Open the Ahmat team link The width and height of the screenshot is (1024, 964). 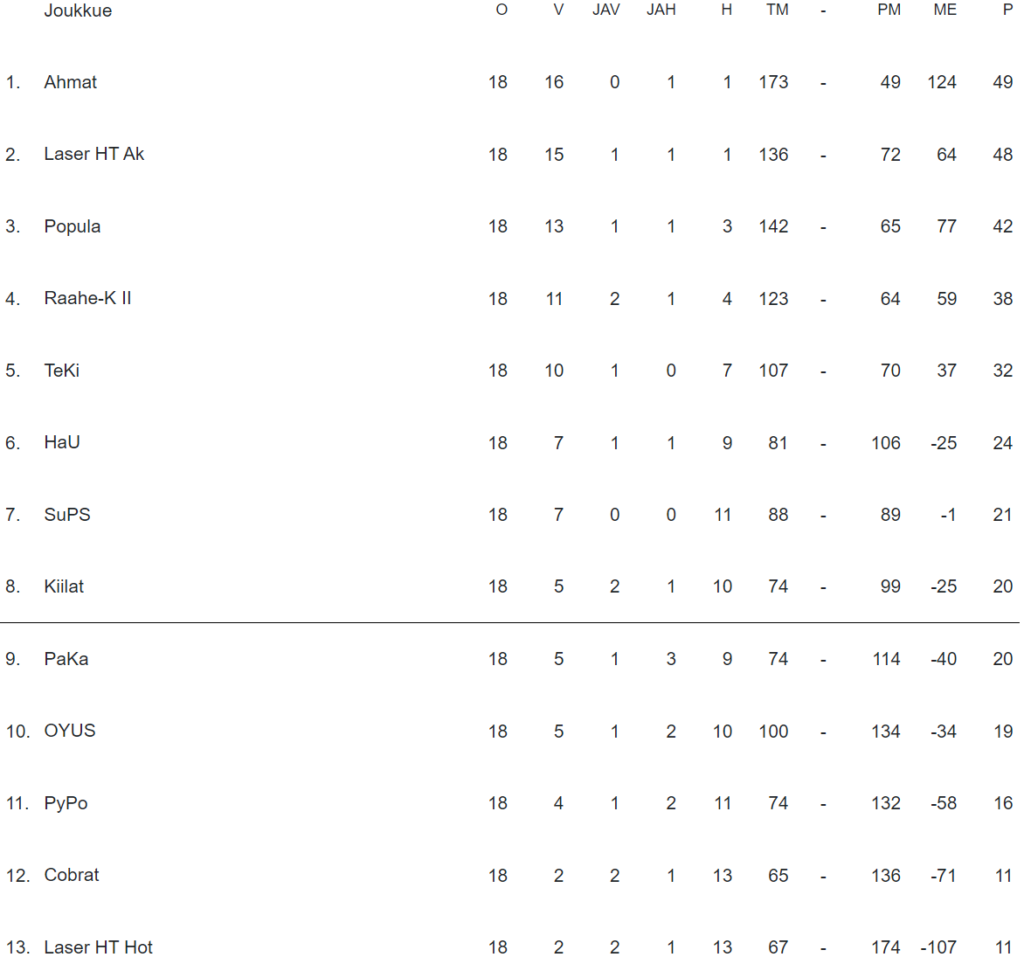[70, 83]
